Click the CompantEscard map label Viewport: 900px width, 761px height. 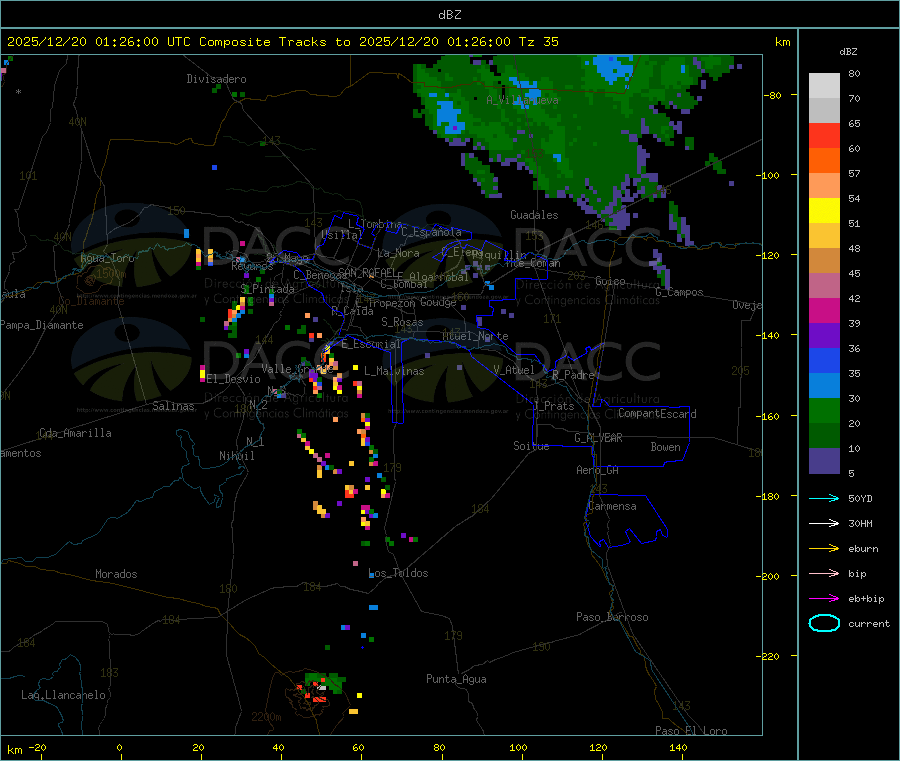[657, 414]
